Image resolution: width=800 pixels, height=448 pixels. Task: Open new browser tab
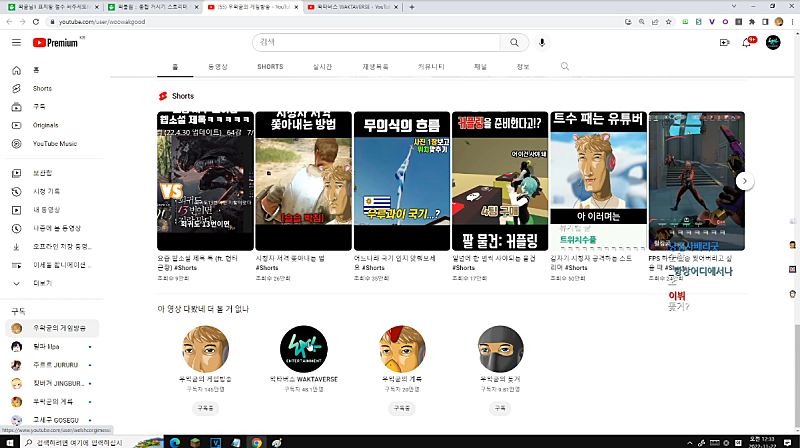pyautogui.click(x=412, y=7)
